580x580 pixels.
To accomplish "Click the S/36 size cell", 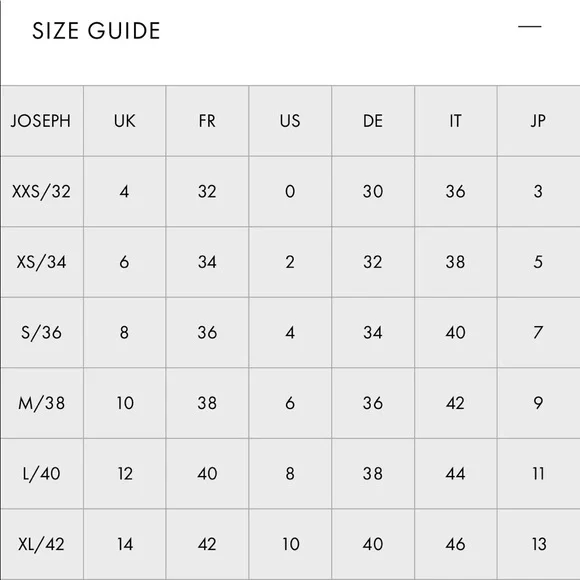I will click(x=41, y=333).
